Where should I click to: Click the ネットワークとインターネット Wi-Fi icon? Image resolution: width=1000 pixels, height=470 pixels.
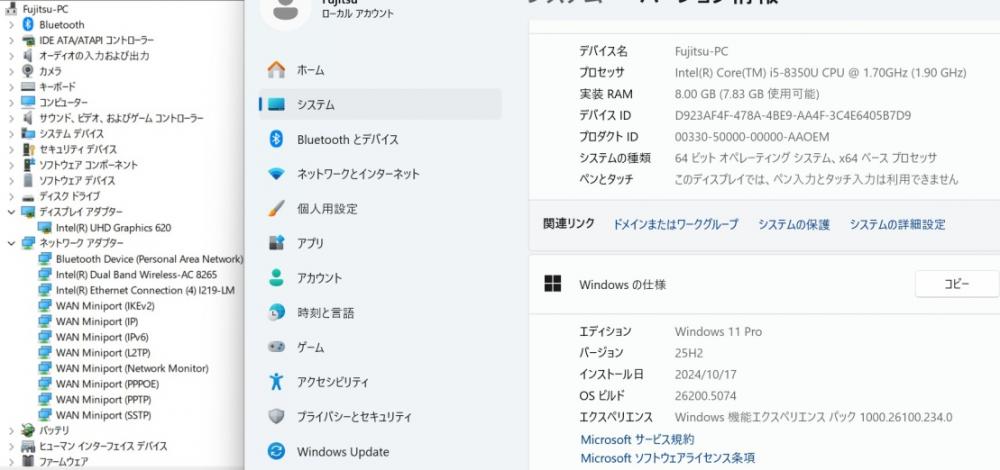pyautogui.click(x=276, y=173)
